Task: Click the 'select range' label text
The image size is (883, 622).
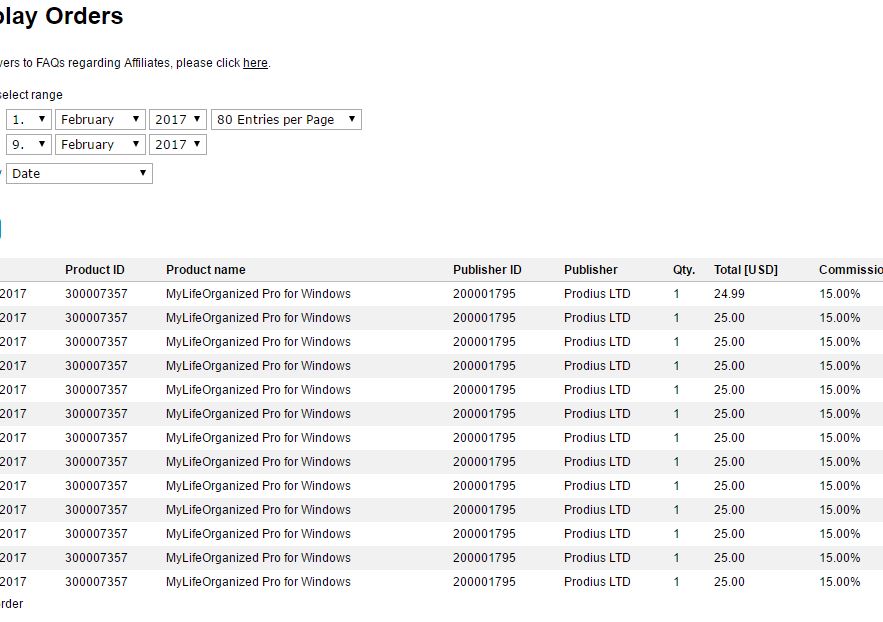Action: [x=32, y=95]
